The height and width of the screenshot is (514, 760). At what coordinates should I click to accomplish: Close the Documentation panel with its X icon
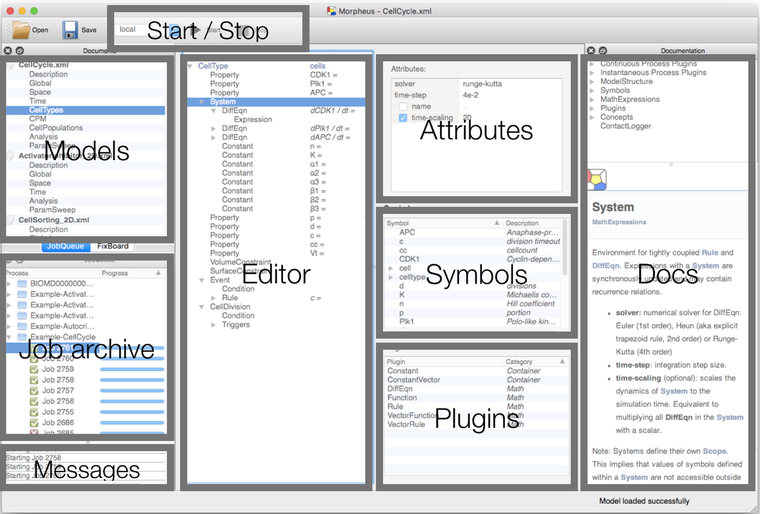[x=590, y=50]
